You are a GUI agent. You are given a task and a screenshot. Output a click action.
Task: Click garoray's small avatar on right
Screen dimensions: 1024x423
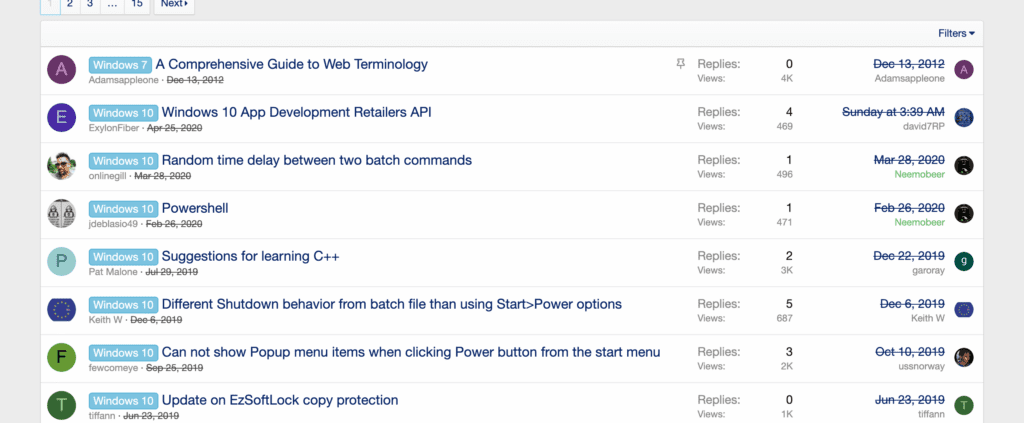click(964, 262)
